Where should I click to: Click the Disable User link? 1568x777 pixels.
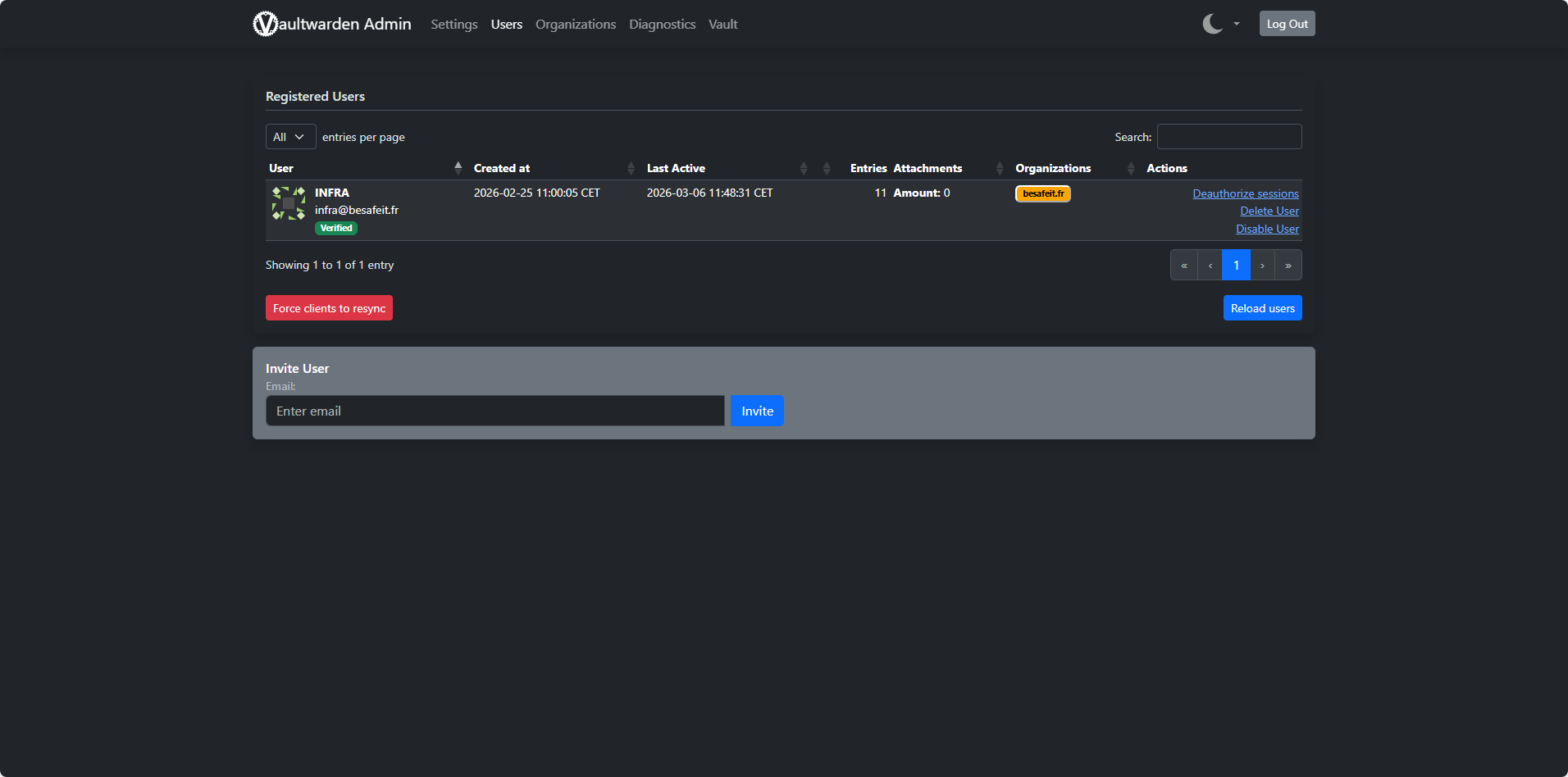pos(1267,229)
